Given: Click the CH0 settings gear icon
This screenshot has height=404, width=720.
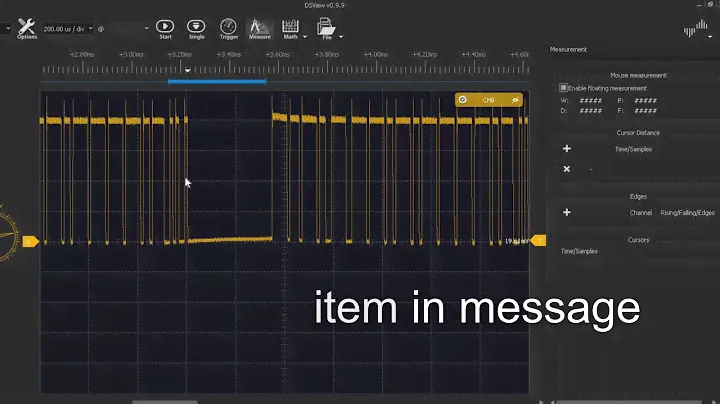Looking at the screenshot, I should (x=463, y=100).
